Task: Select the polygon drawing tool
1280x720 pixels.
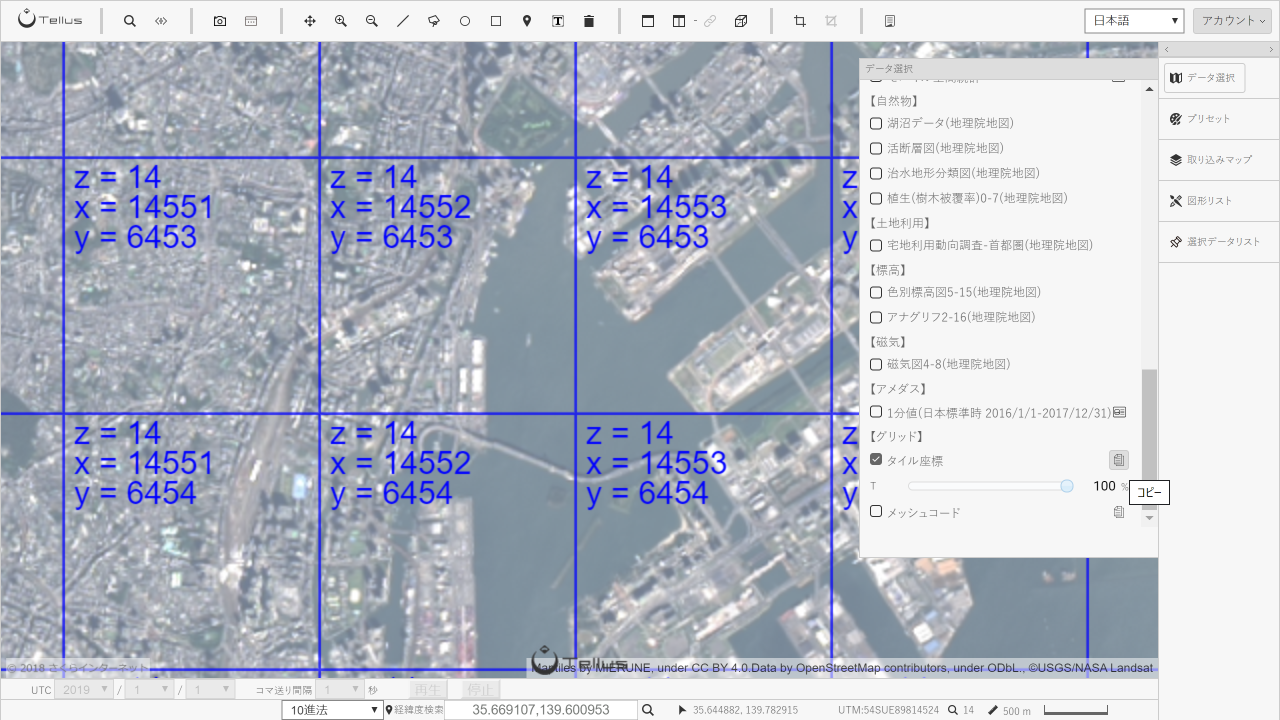Action: [434, 21]
